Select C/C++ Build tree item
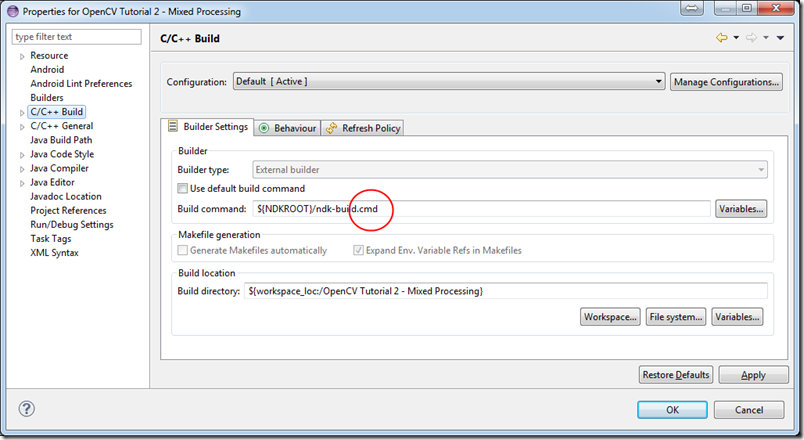804x440 pixels. click(56, 112)
